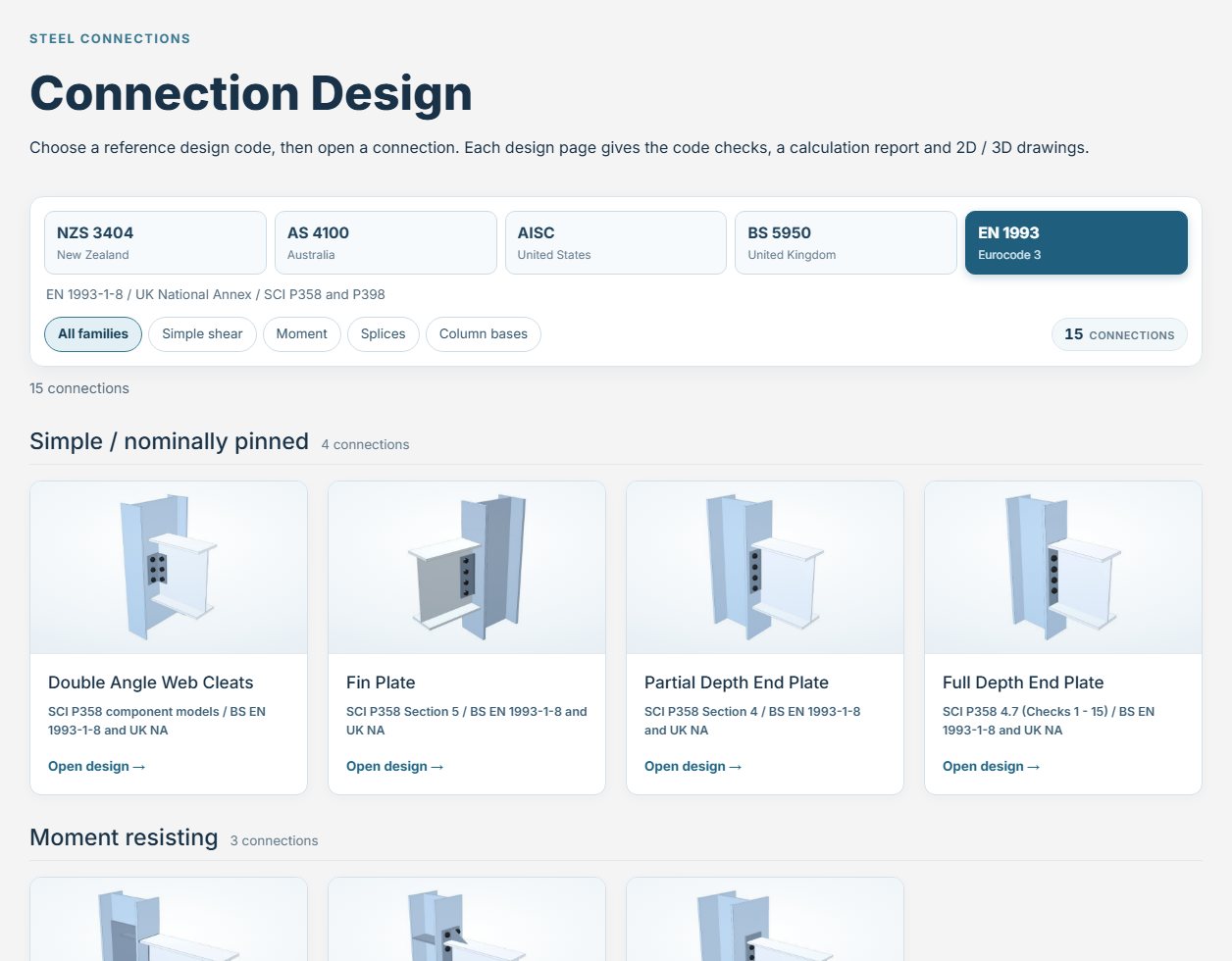Click the Steel Connections breadcrumb label
Image resolution: width=1232 pixels, height=961 pixels.
[110, 39]
